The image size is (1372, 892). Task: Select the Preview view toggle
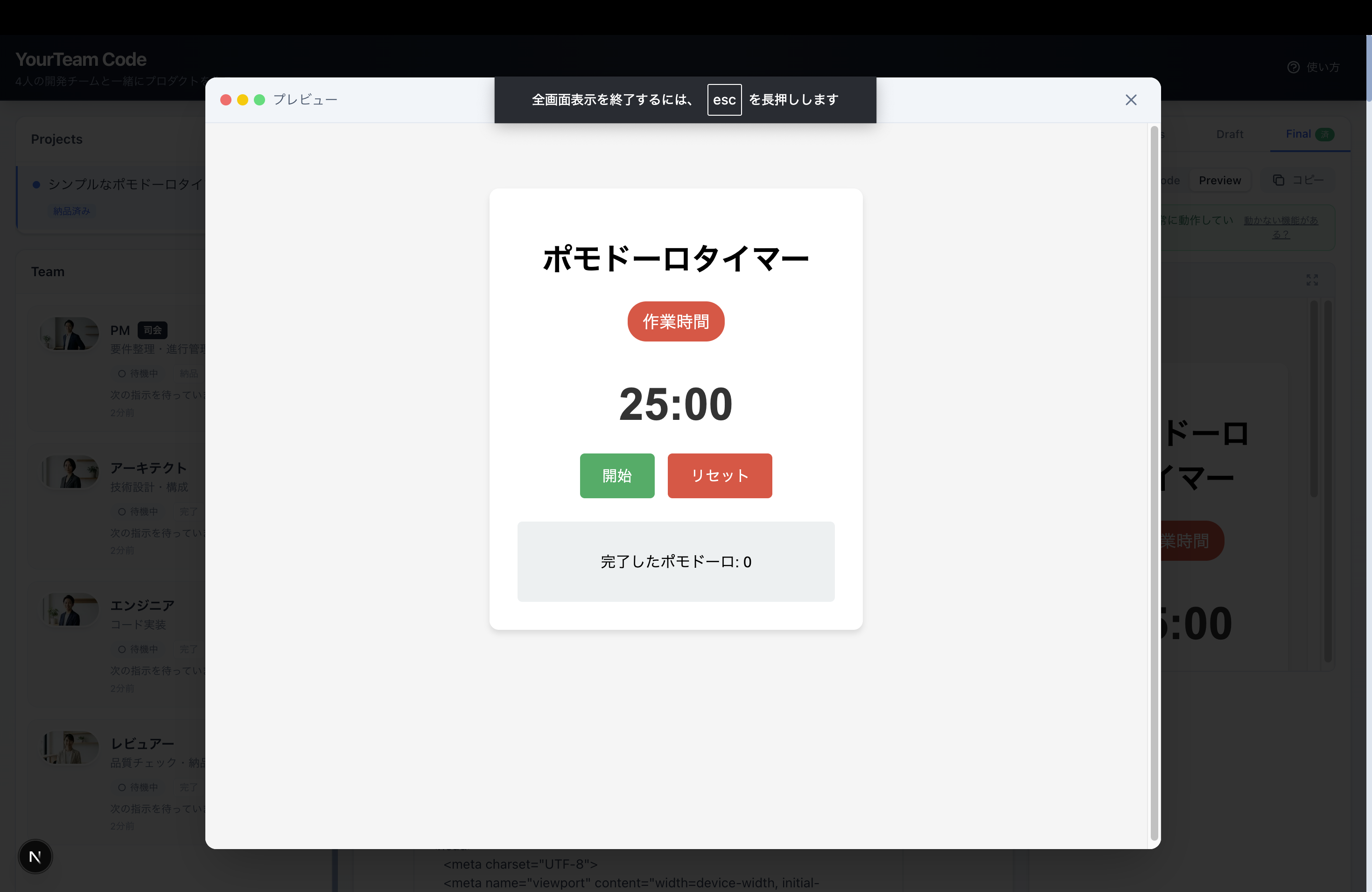[x=1219, y=181]
